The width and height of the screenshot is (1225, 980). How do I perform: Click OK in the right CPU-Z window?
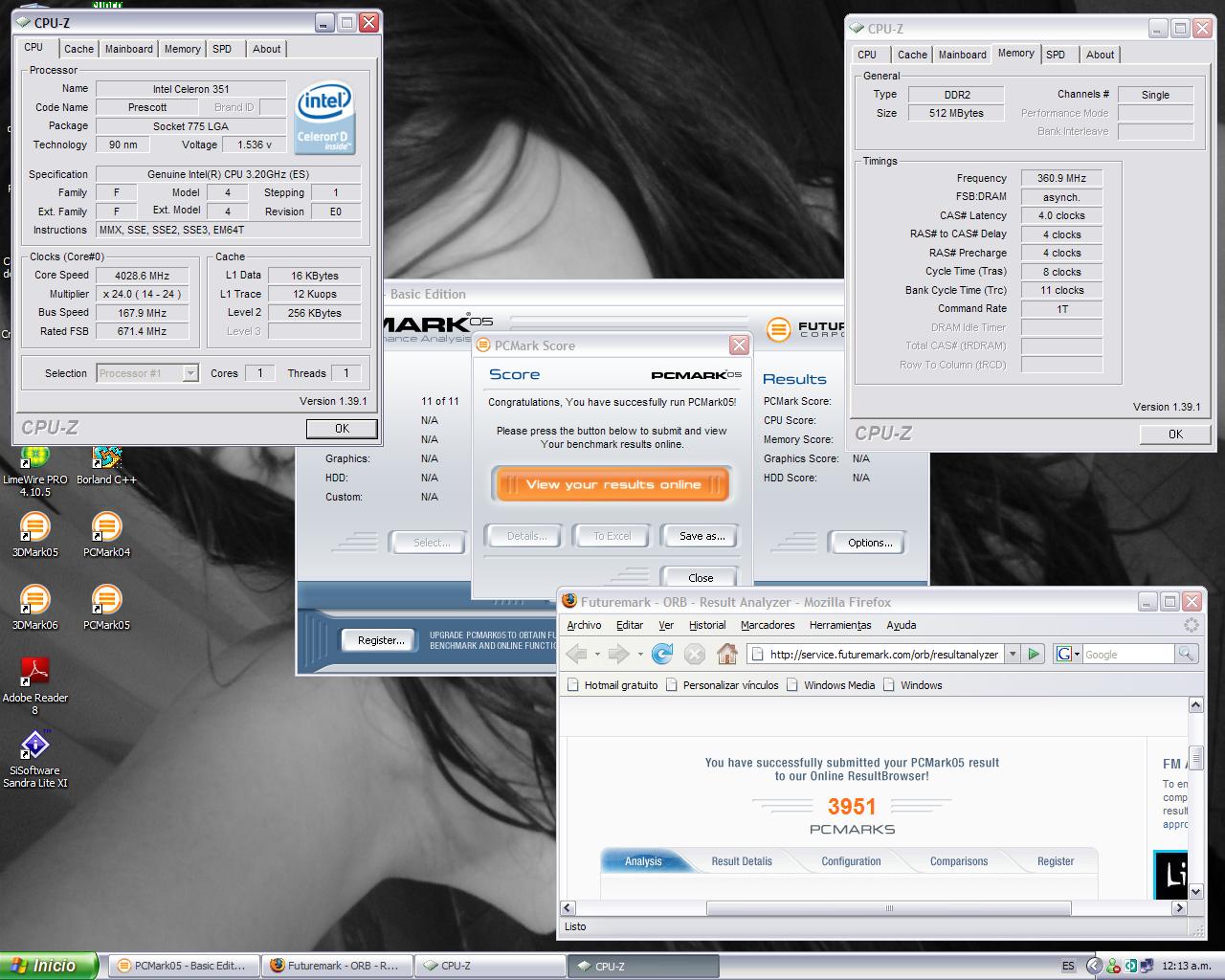(1175, 434)
